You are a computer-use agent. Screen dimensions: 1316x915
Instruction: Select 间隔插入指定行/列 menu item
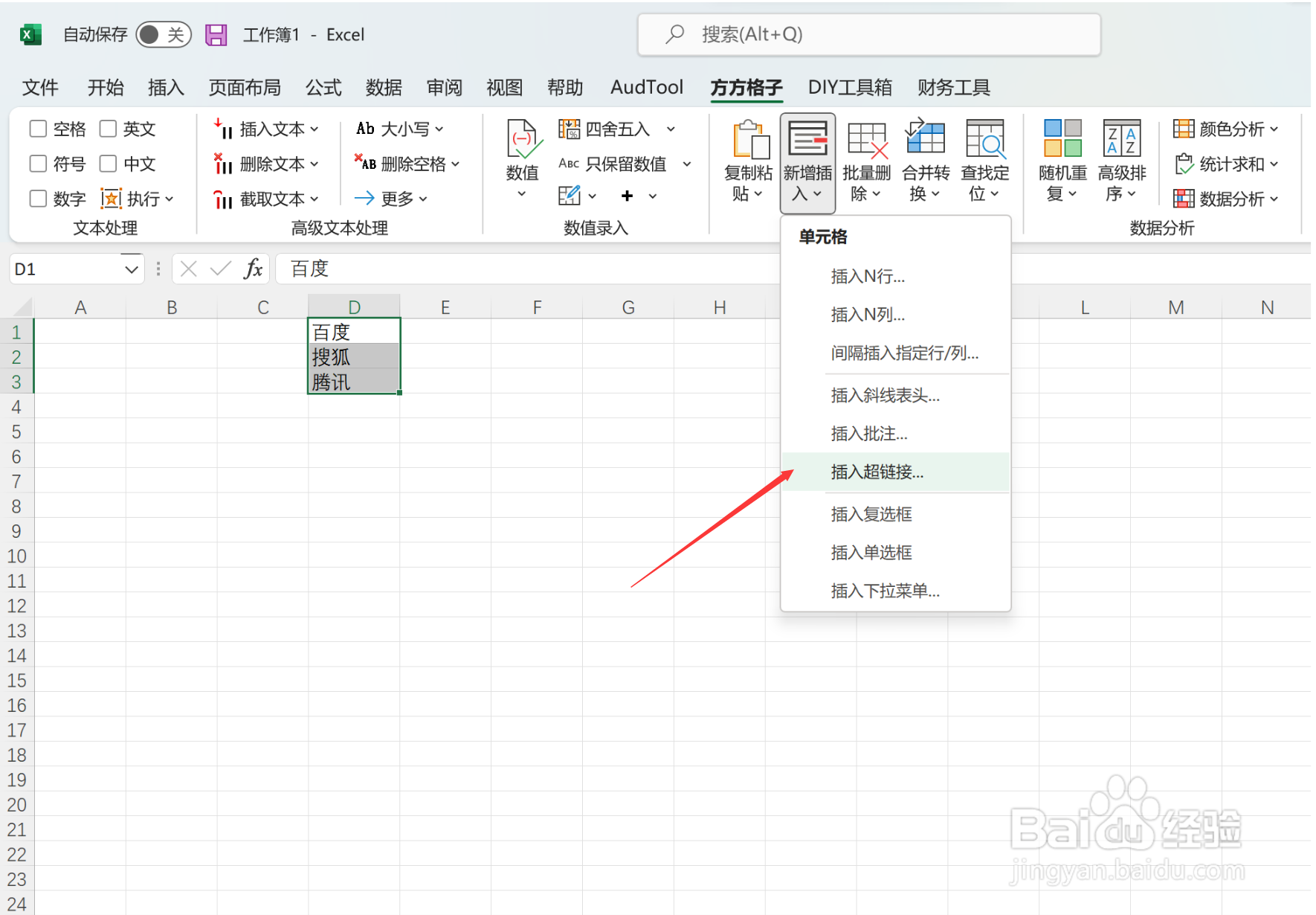click(x=895, y=353)
